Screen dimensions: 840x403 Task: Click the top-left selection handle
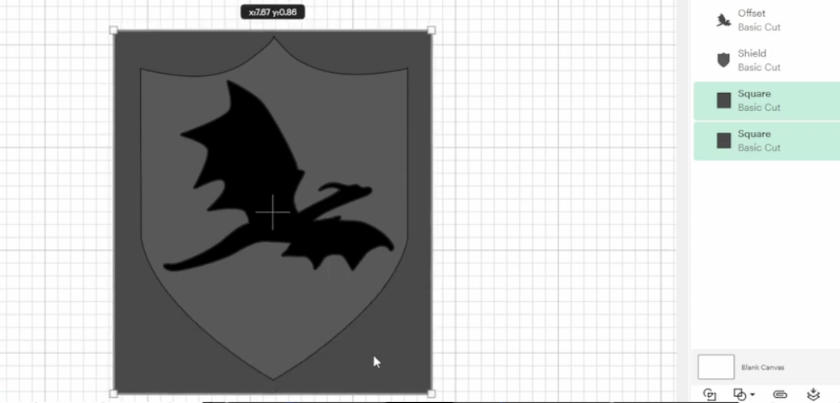click(114, 31)
